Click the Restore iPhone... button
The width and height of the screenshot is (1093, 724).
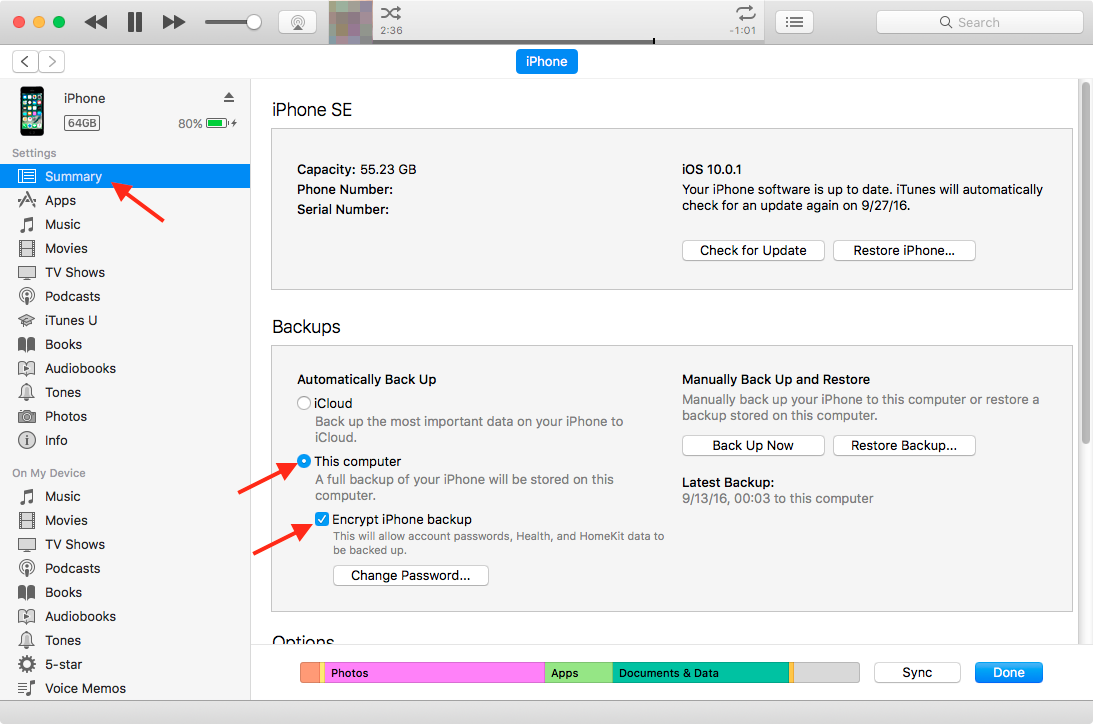(x=904, y=251)
